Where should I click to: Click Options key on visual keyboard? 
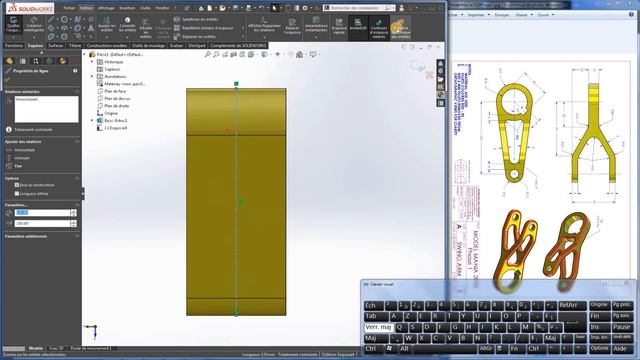(599, 348)
